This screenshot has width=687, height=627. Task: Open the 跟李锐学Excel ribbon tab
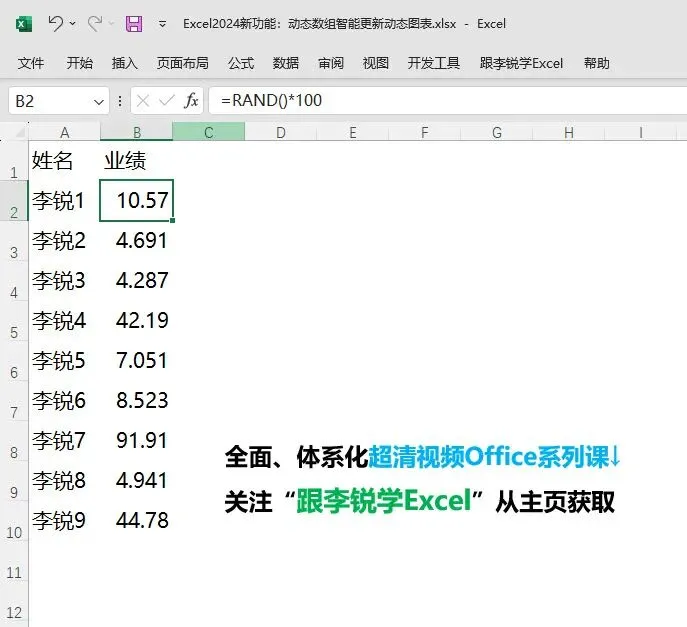click(521, 63)
